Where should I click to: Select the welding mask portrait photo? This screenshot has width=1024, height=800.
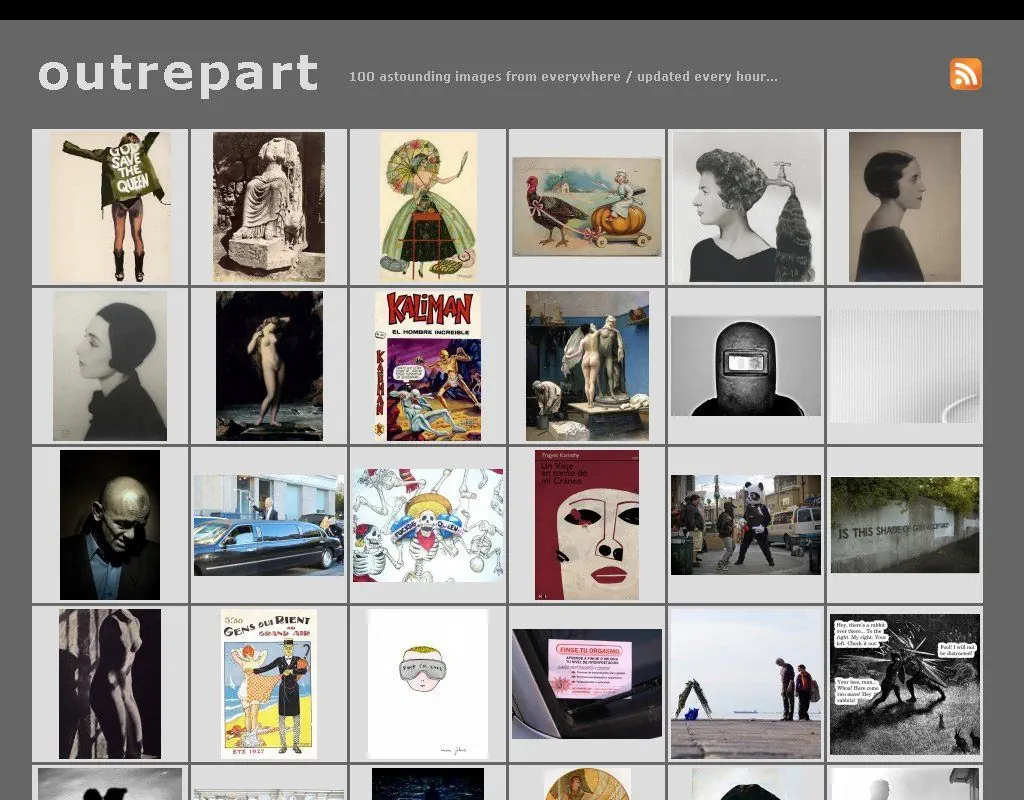coord(745,365)
